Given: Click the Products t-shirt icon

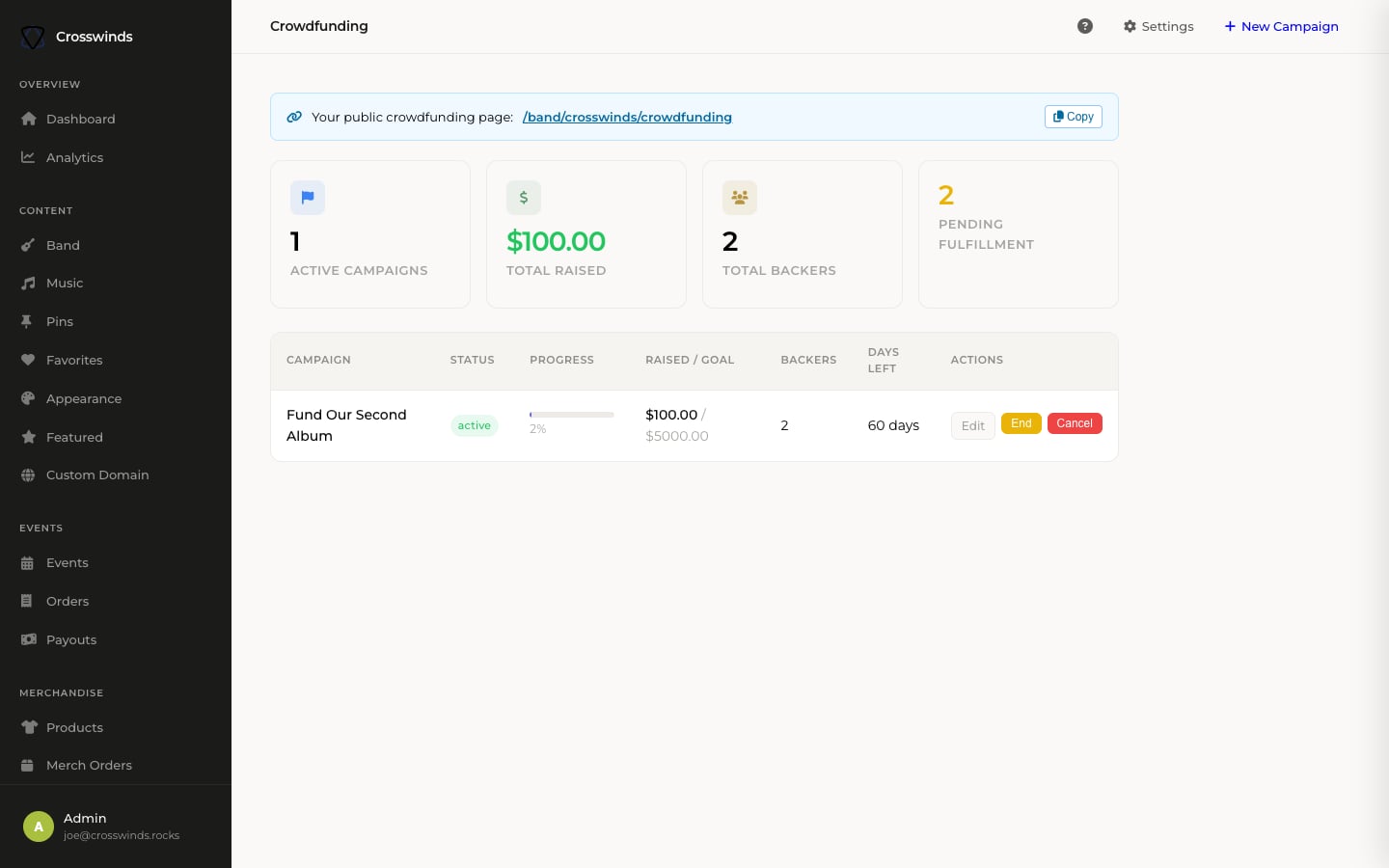Looking at the screenshot, I should point(29,727).
